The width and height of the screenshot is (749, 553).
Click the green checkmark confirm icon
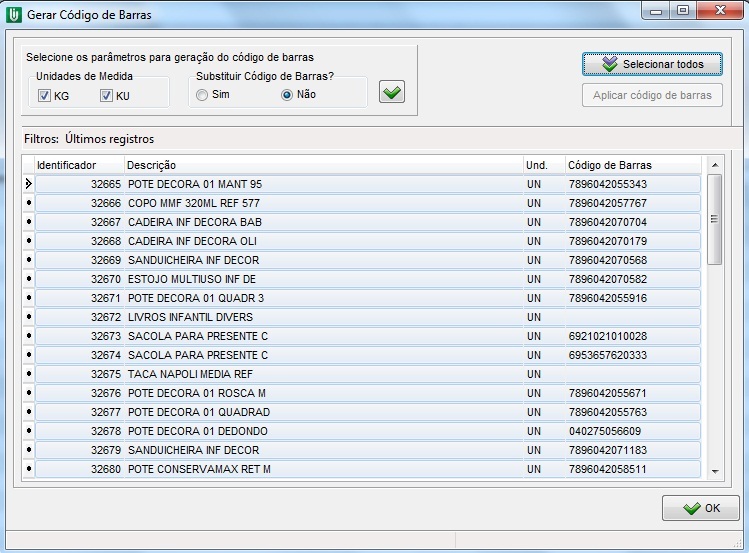392,93
